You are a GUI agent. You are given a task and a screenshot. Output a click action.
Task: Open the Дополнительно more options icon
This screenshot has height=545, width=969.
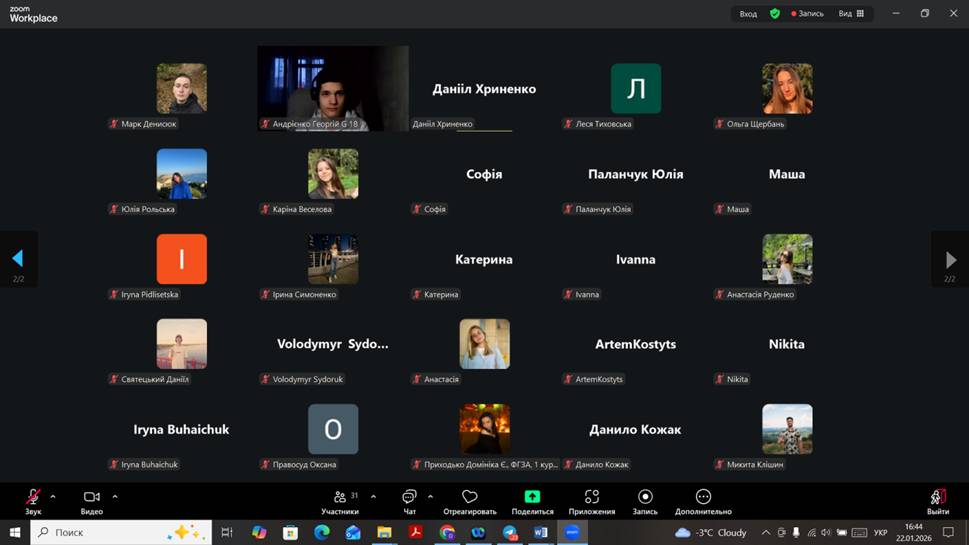tap(703, 497)
